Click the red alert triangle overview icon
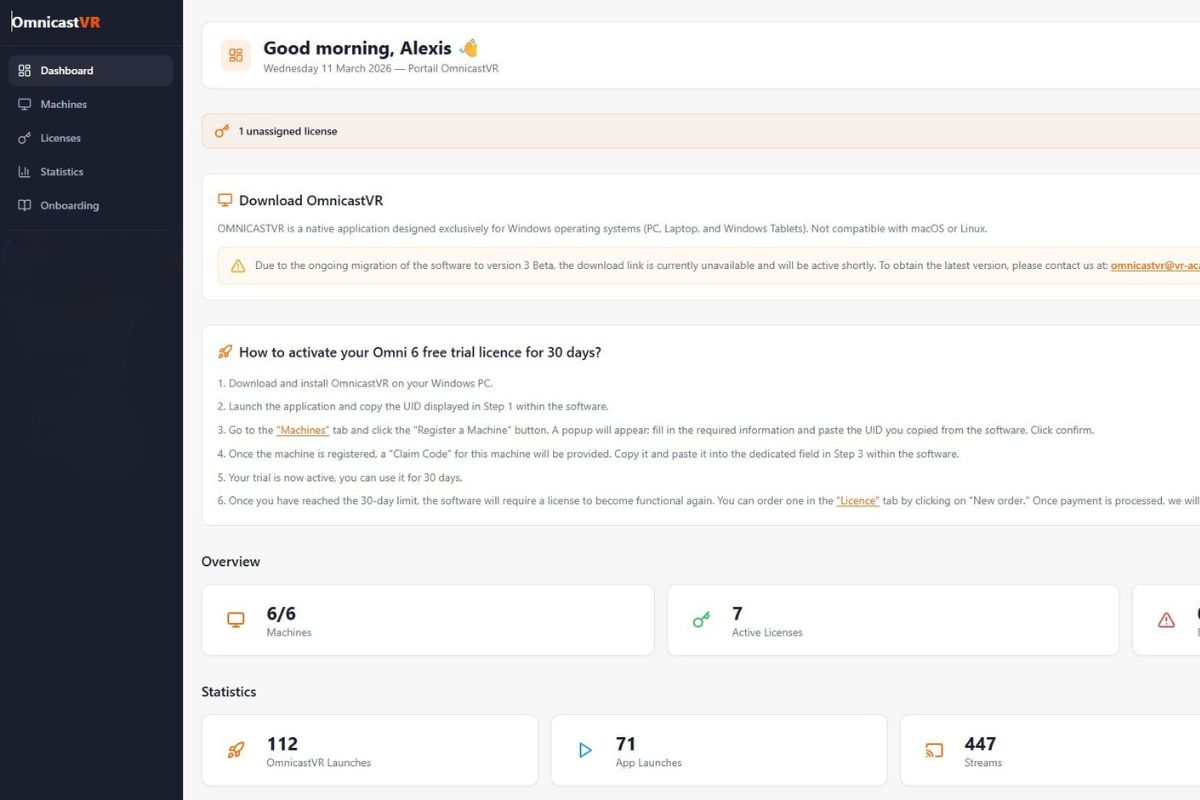Image resolution: width=1200 pixels, height=800 pixels. [1166, 620]
